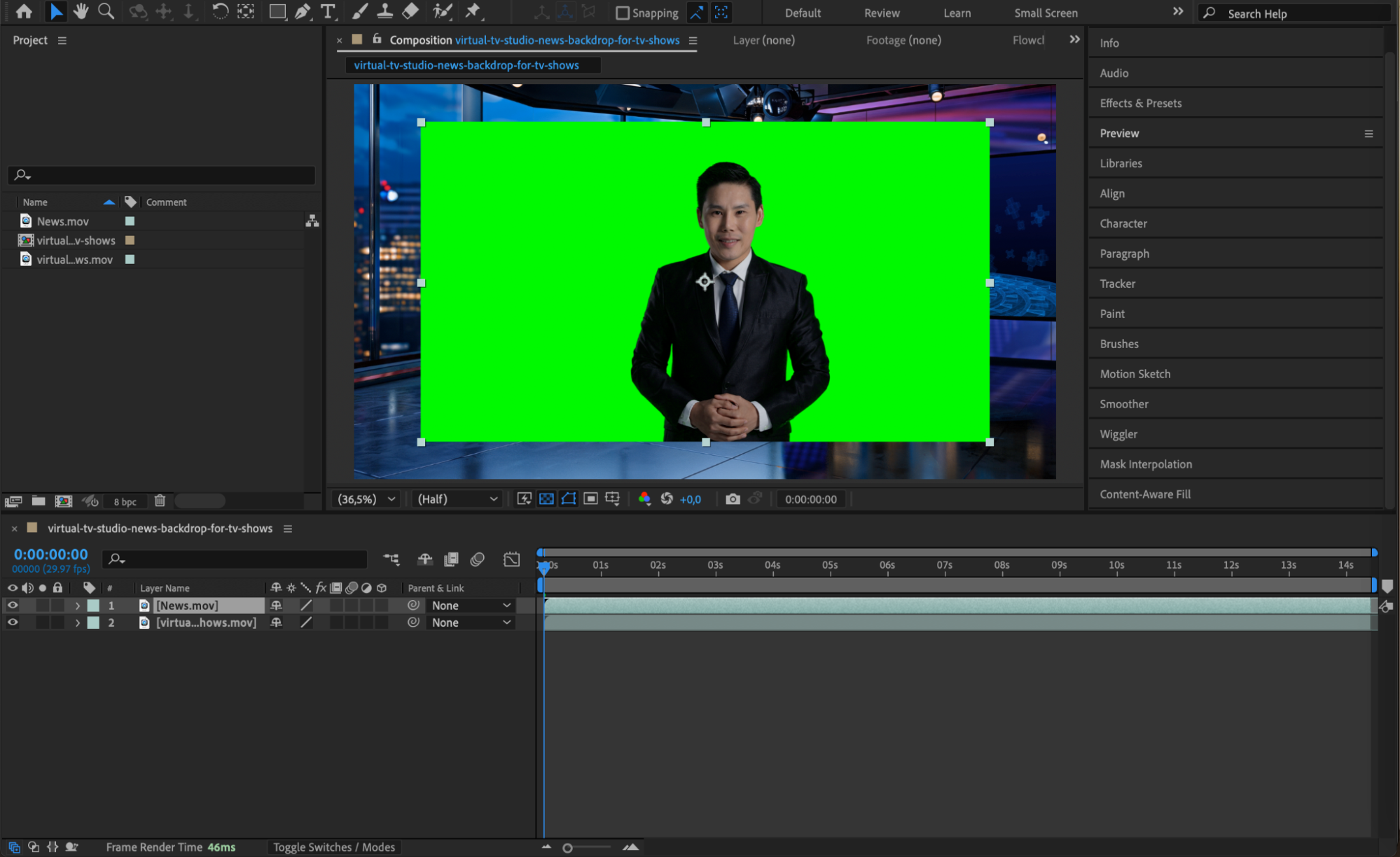Toggle visibility of layer 2 eye icon
This screenshot has height=857, width=1400.
pos(13,622)
